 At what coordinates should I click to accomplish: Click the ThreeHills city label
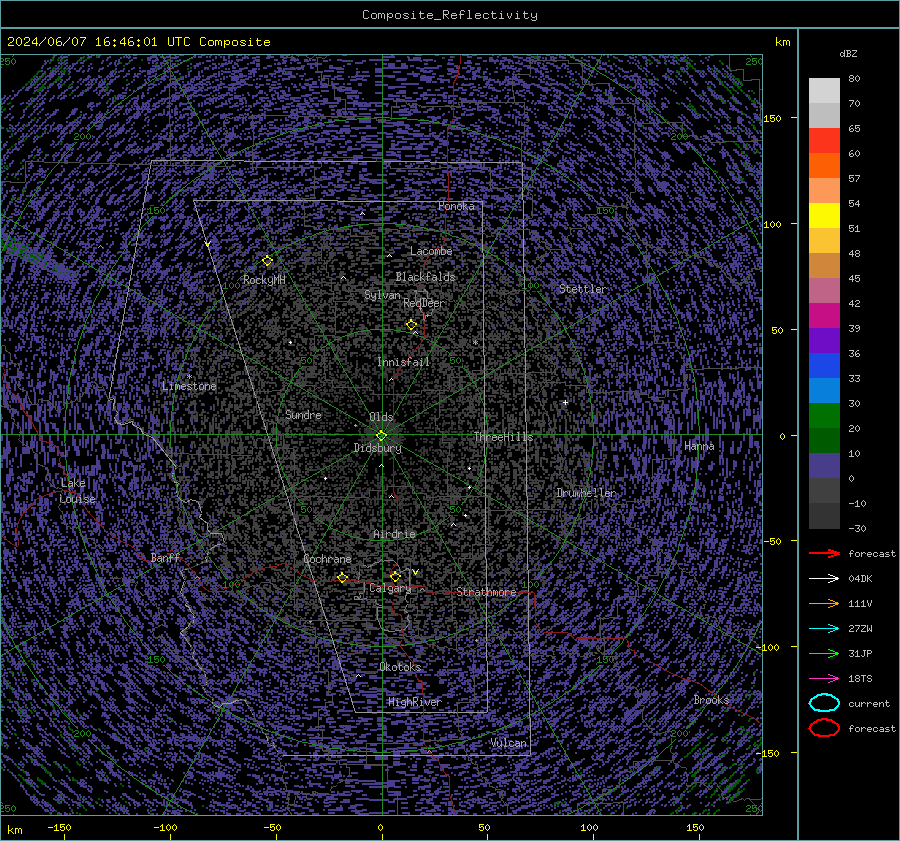(503, 437)
